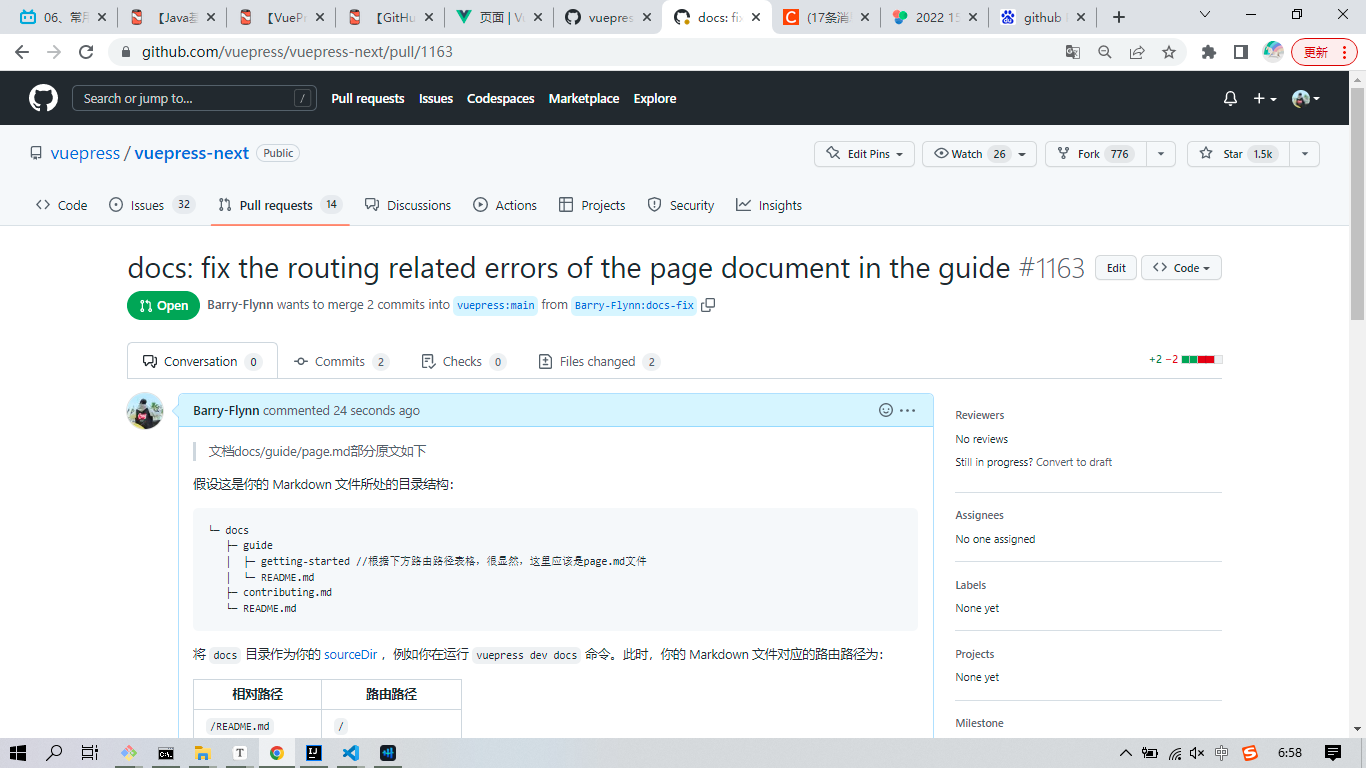Go to the Issues repository tab
The width and height of the screenshot is (1366, 768).
(147, 205)
